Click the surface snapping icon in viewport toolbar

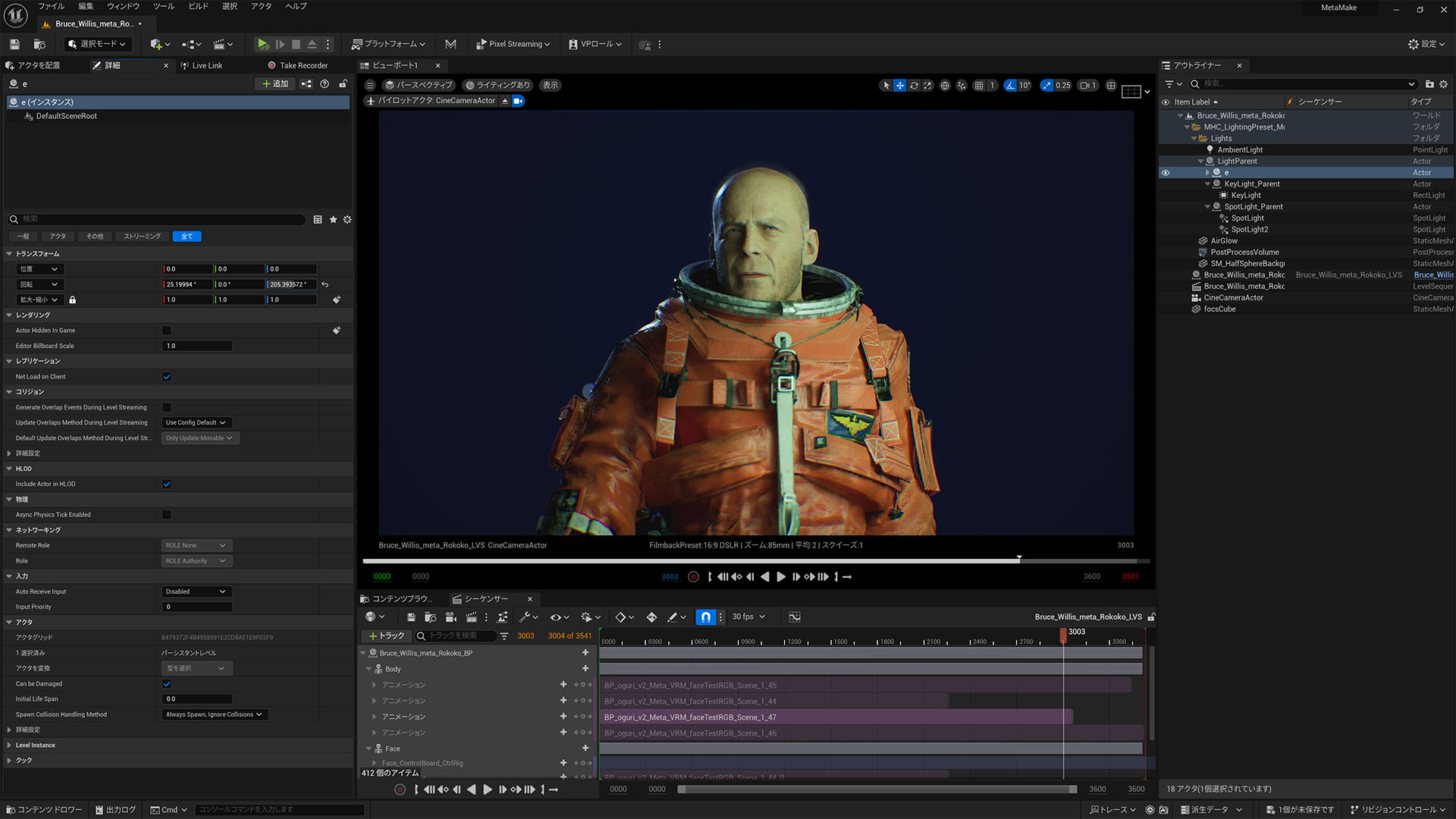(x=962, y=85)
